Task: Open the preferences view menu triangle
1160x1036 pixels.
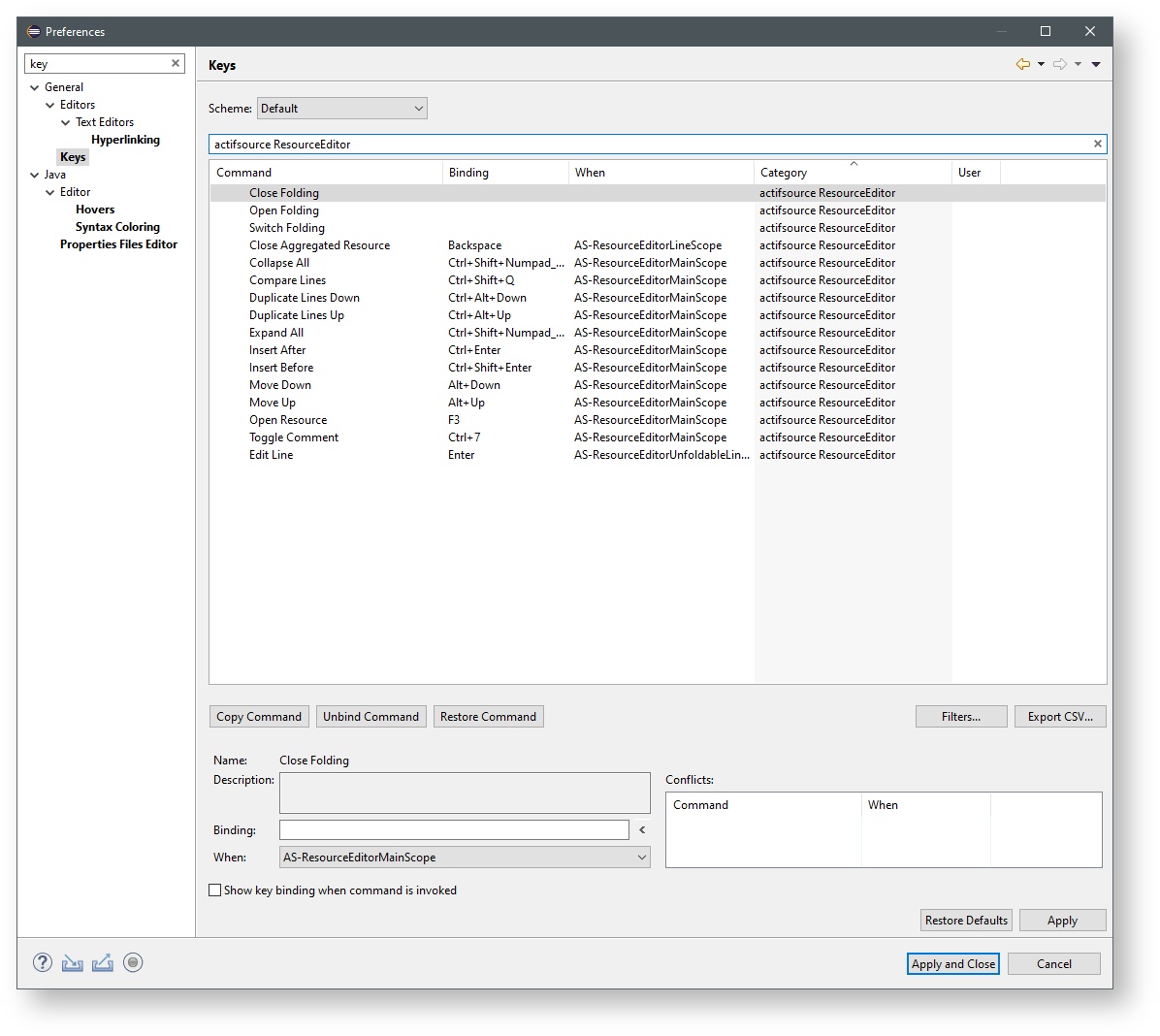Action: point(1096,64)
